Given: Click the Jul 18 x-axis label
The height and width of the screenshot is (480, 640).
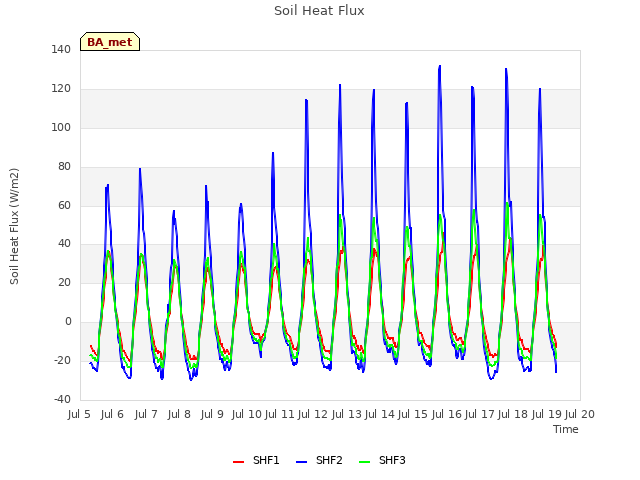Looking at the screenshot, I should pyautogui.click(x=513, y=414).
